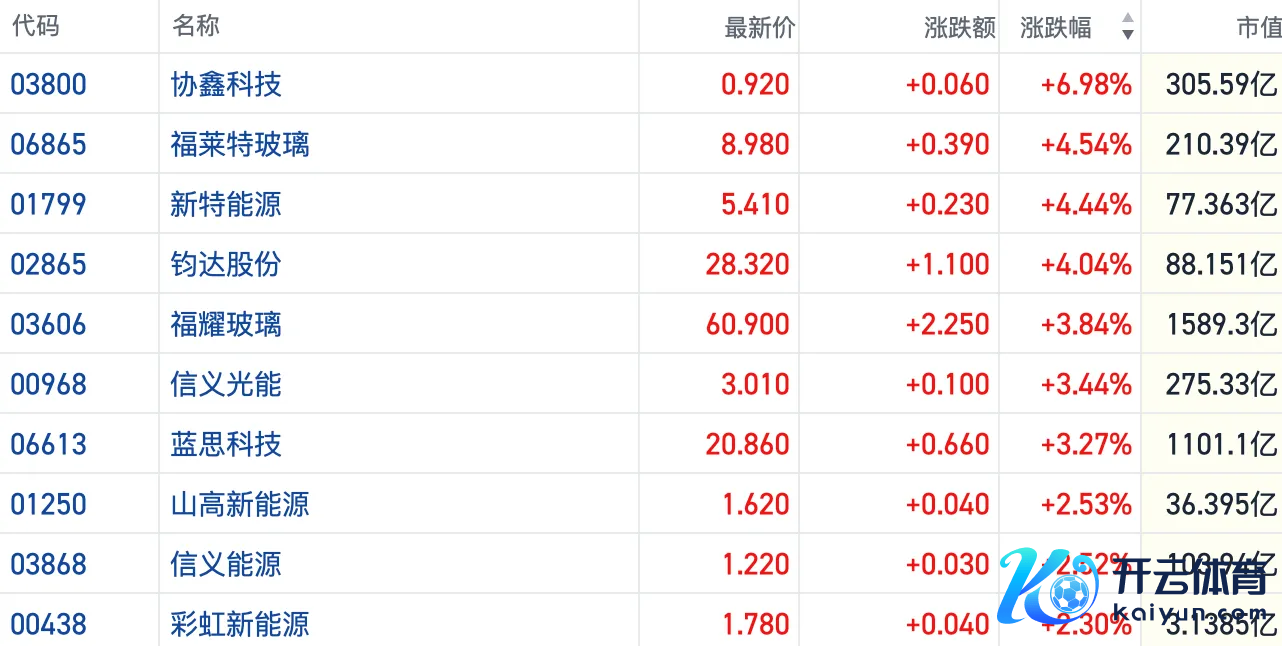Click the 开云体育 watermark logo
The image size is (1282, 646).
pos(1140,588)
